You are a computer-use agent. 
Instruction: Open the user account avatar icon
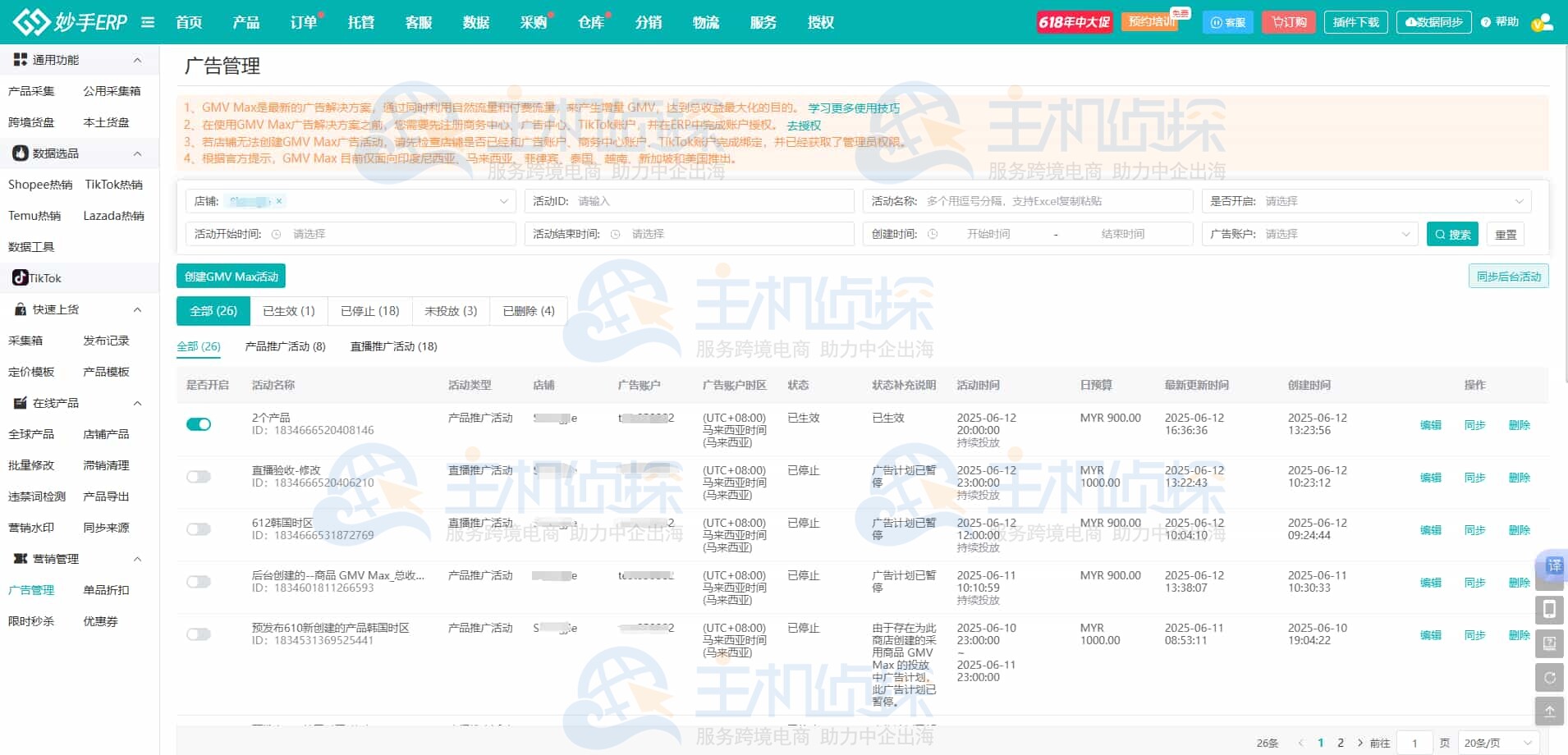coord(1542,22)
